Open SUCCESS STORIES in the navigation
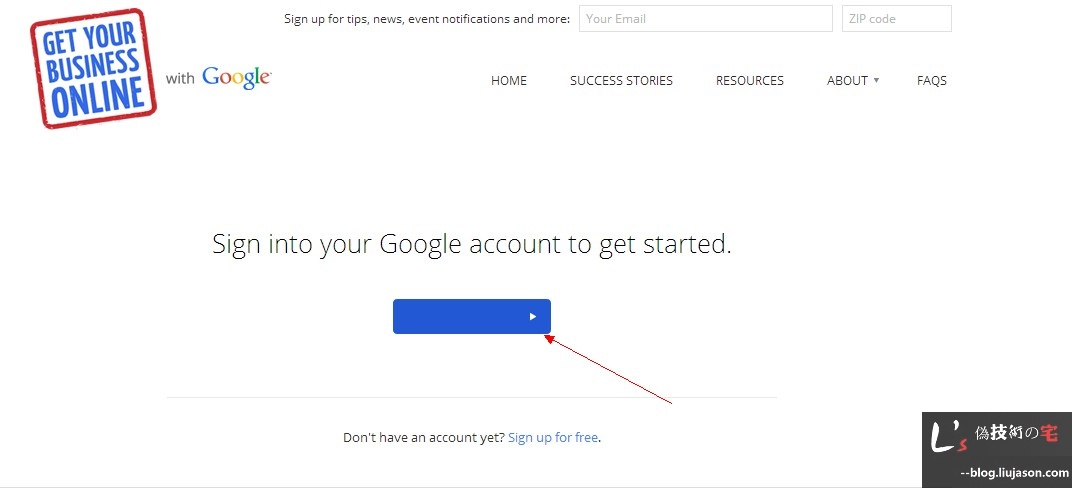 (621, 81)
